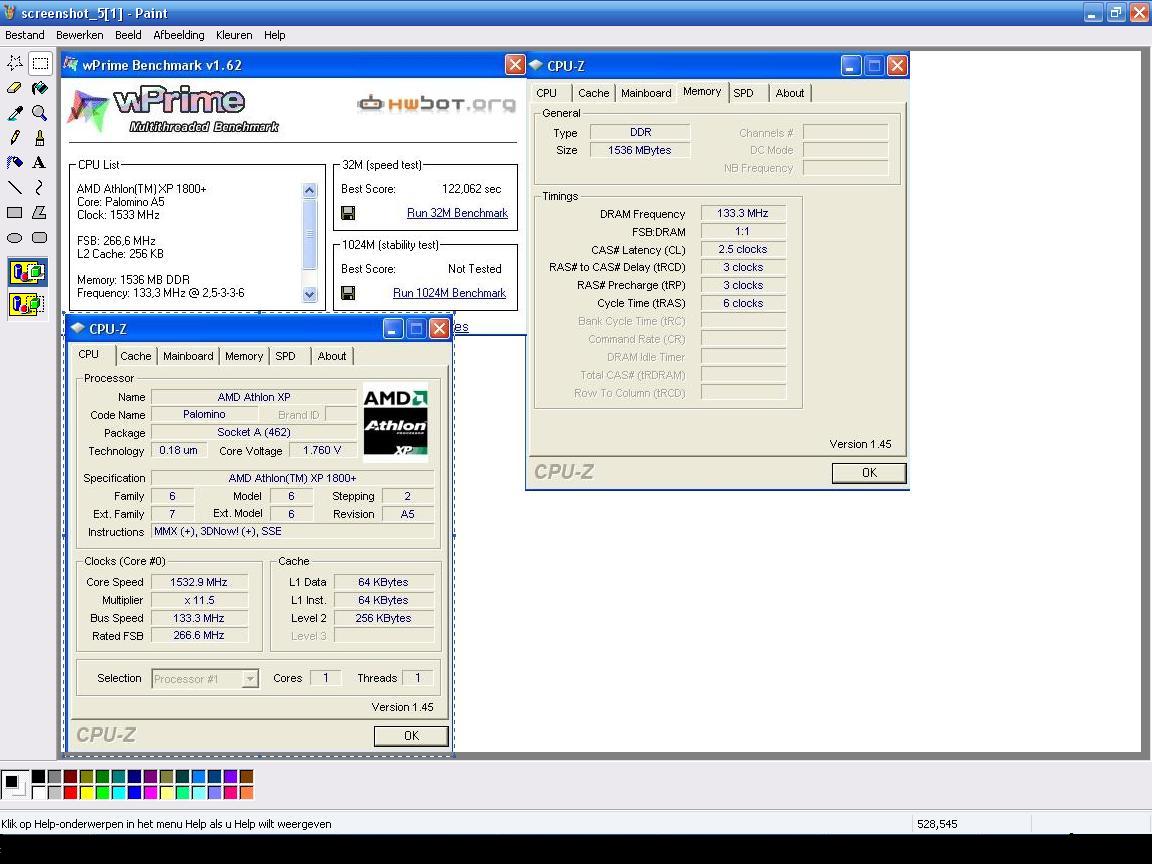Image resolution: width=1152 pixels, height=864 pixels.
Task: Open the Kleuren menu
Action: (234, 35)
